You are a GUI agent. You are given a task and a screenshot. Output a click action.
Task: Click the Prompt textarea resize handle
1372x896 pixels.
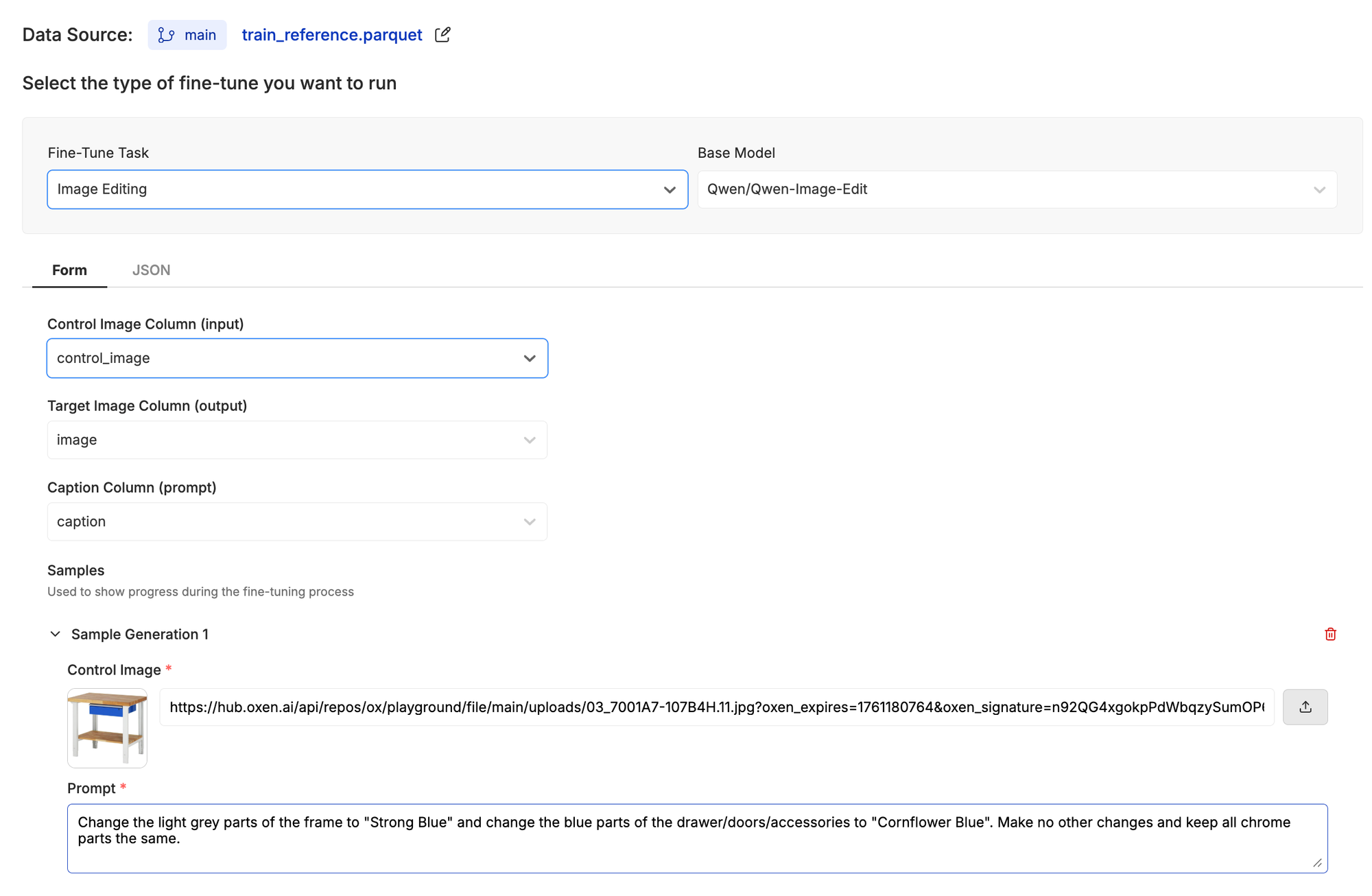(1317, 863)
